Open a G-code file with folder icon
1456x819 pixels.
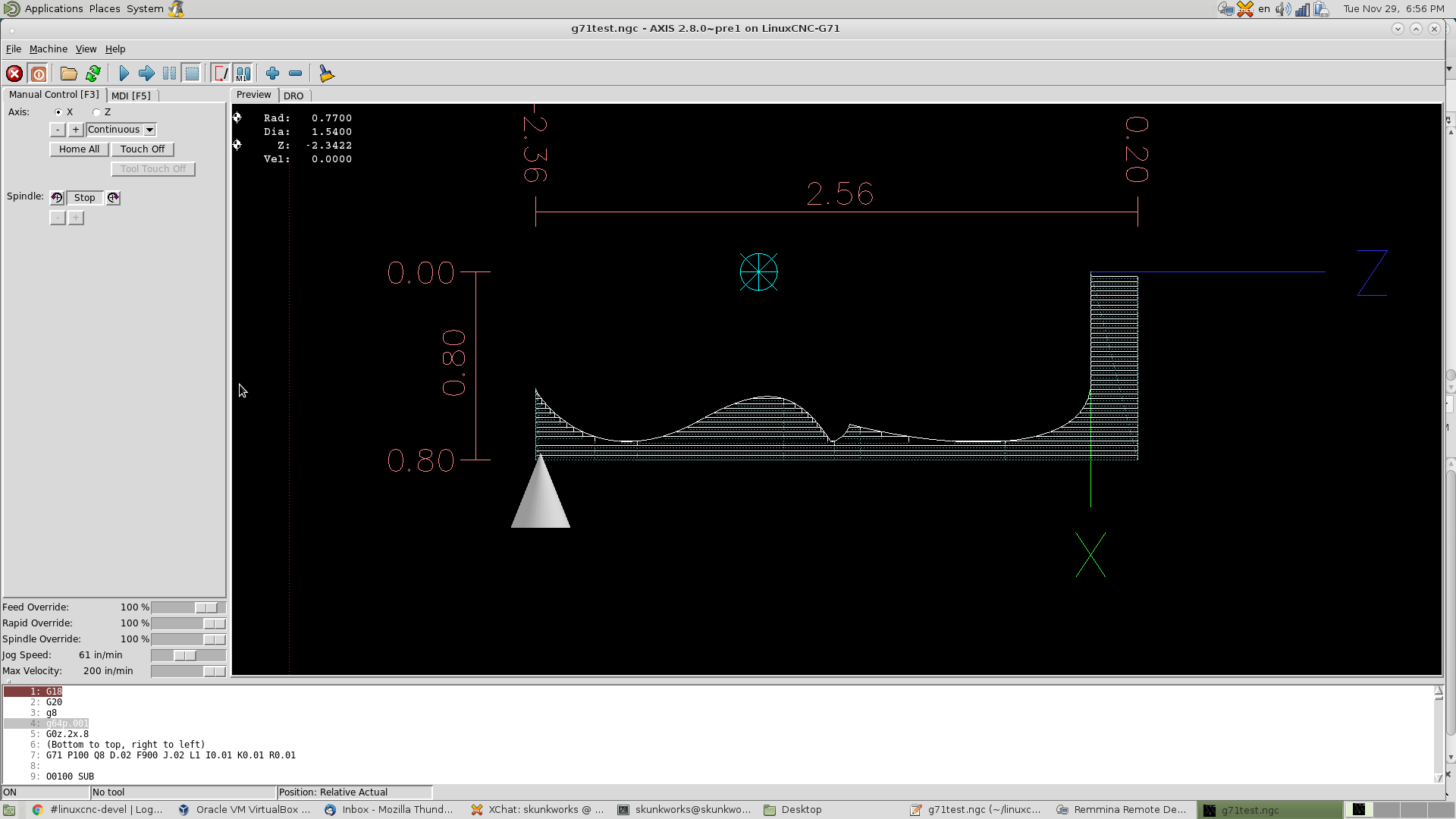tap(69, 74)
